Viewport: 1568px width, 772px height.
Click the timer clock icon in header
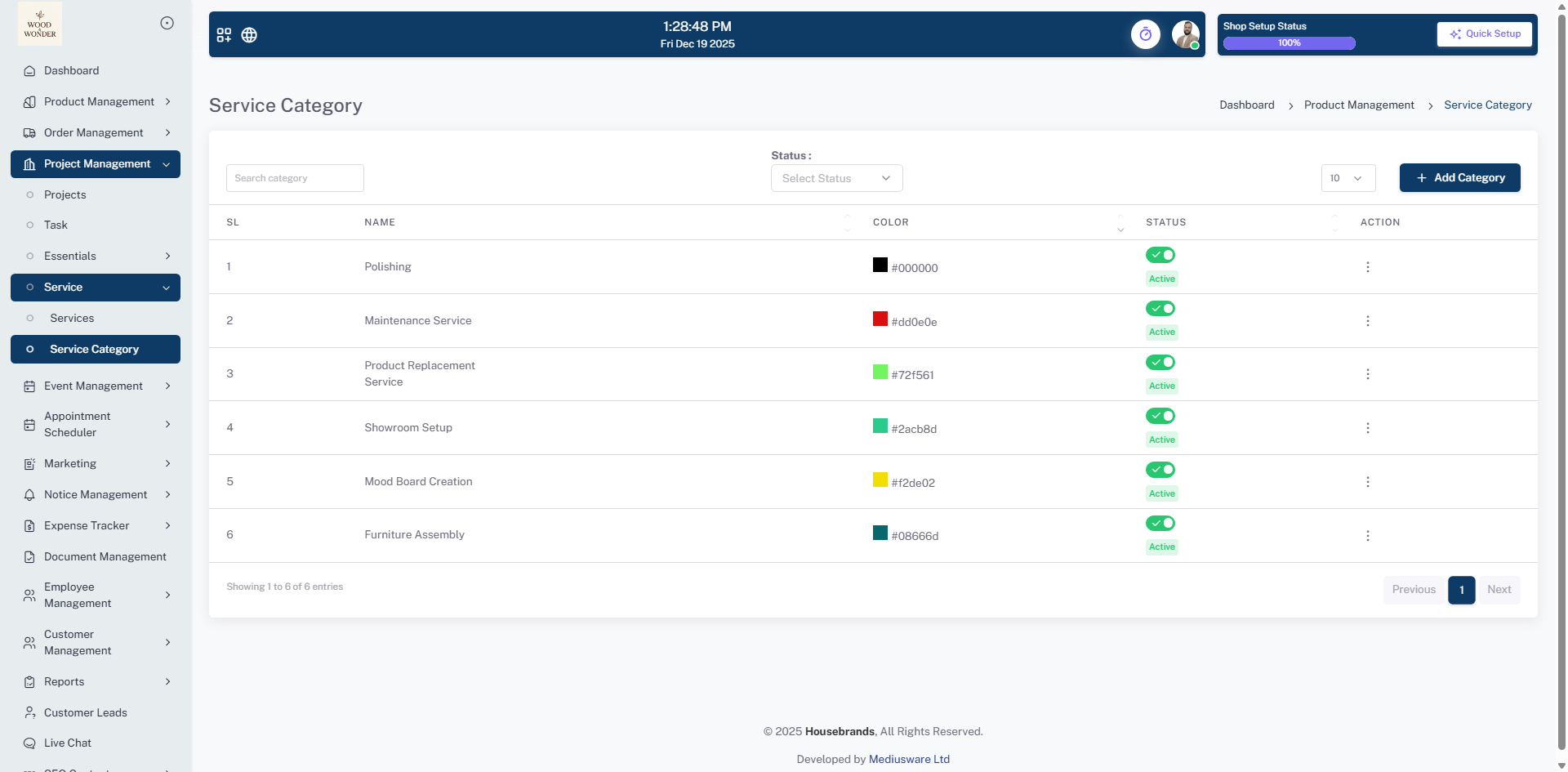pyautogui.click(x=1145, y=34)
